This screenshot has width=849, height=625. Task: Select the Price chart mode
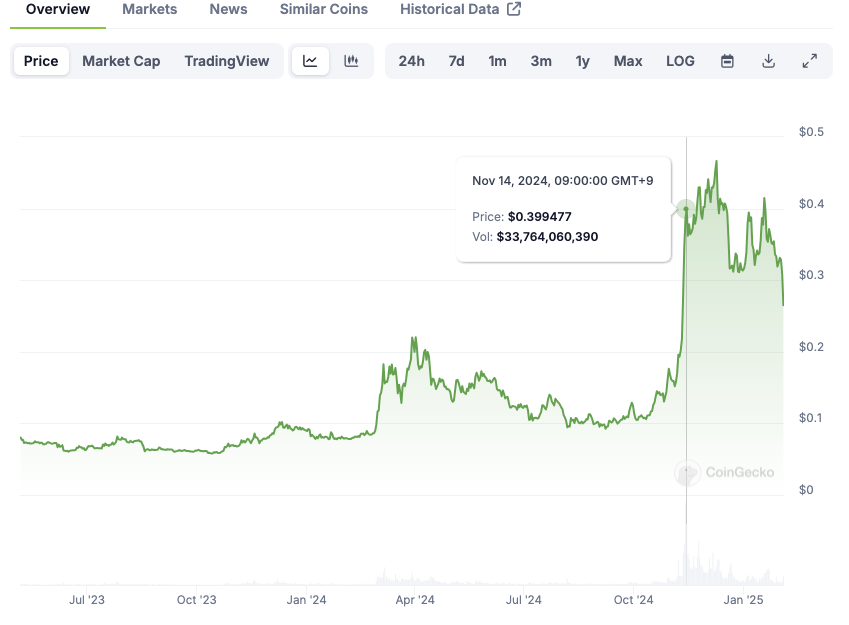(x=41, y=61)
